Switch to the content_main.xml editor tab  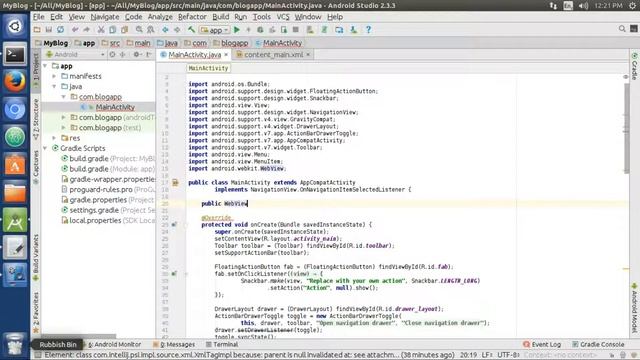(x=273, y=55)
